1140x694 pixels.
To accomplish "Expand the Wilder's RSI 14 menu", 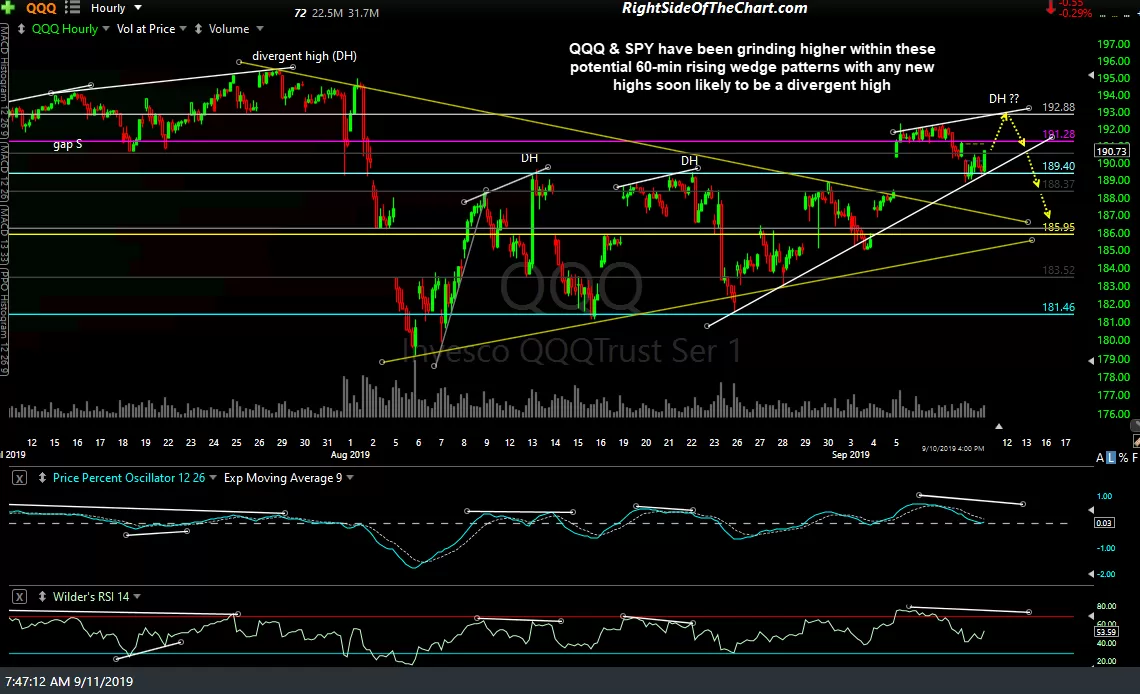I will [x=137, y=597].
